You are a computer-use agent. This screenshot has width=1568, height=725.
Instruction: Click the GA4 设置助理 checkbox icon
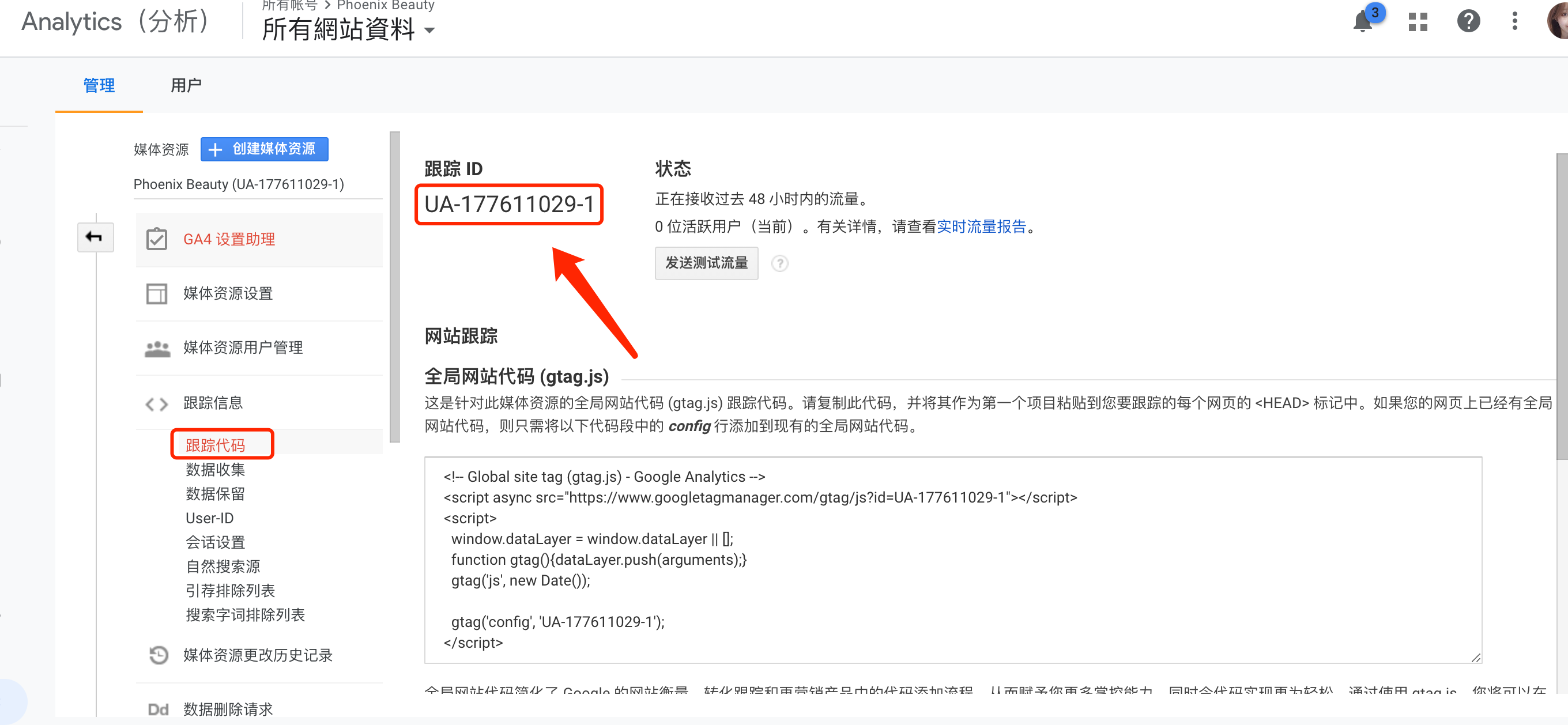pos(156,239)
